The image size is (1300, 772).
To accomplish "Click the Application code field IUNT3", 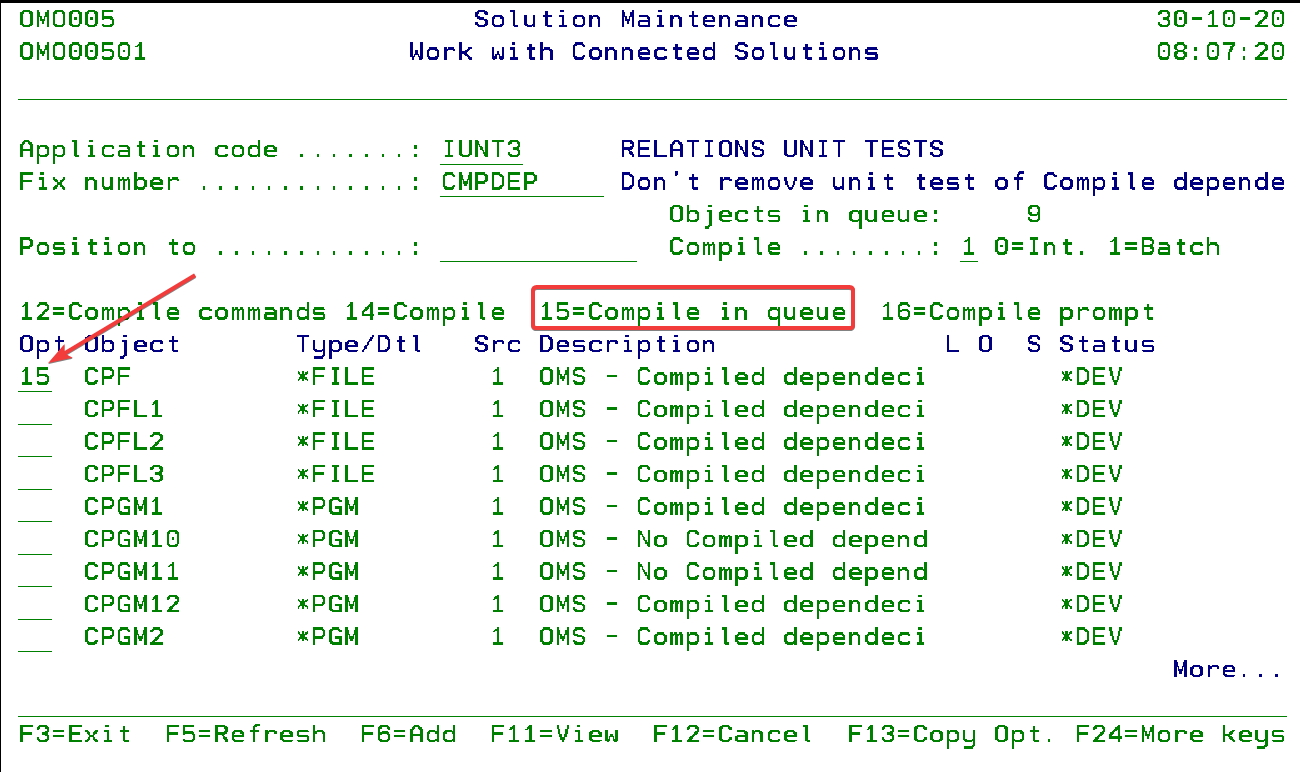I will click(x=481, y=150).
